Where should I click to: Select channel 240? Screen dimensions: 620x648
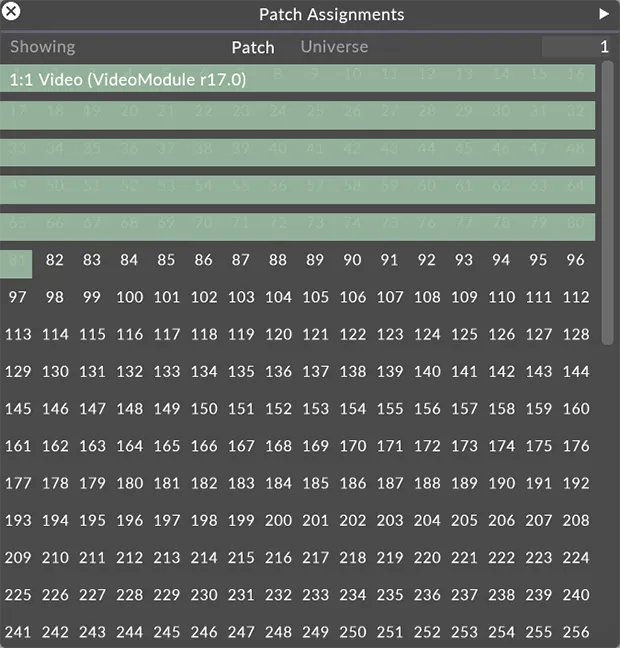pyautogui.click(x=576, y=595)
